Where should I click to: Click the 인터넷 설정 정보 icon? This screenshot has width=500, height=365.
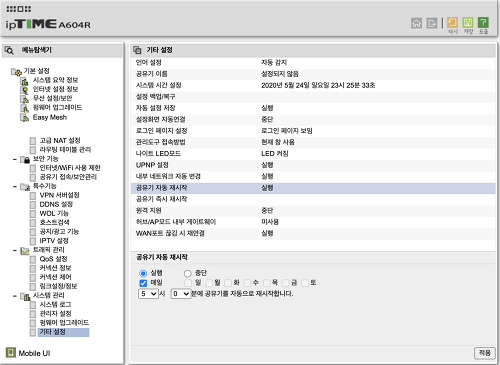tap(25, 90)
